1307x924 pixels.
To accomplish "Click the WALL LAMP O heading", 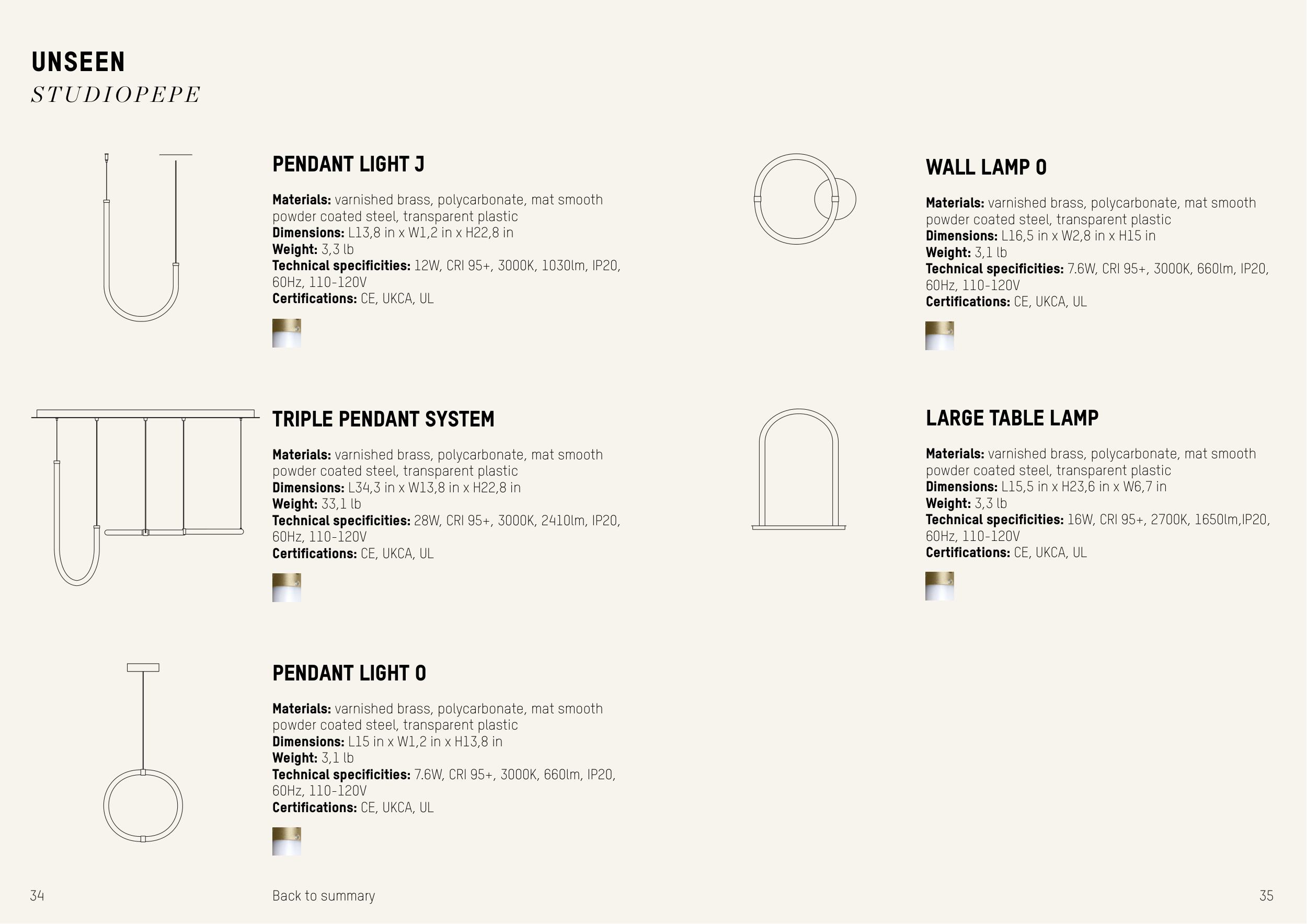I will click(986, 167).
